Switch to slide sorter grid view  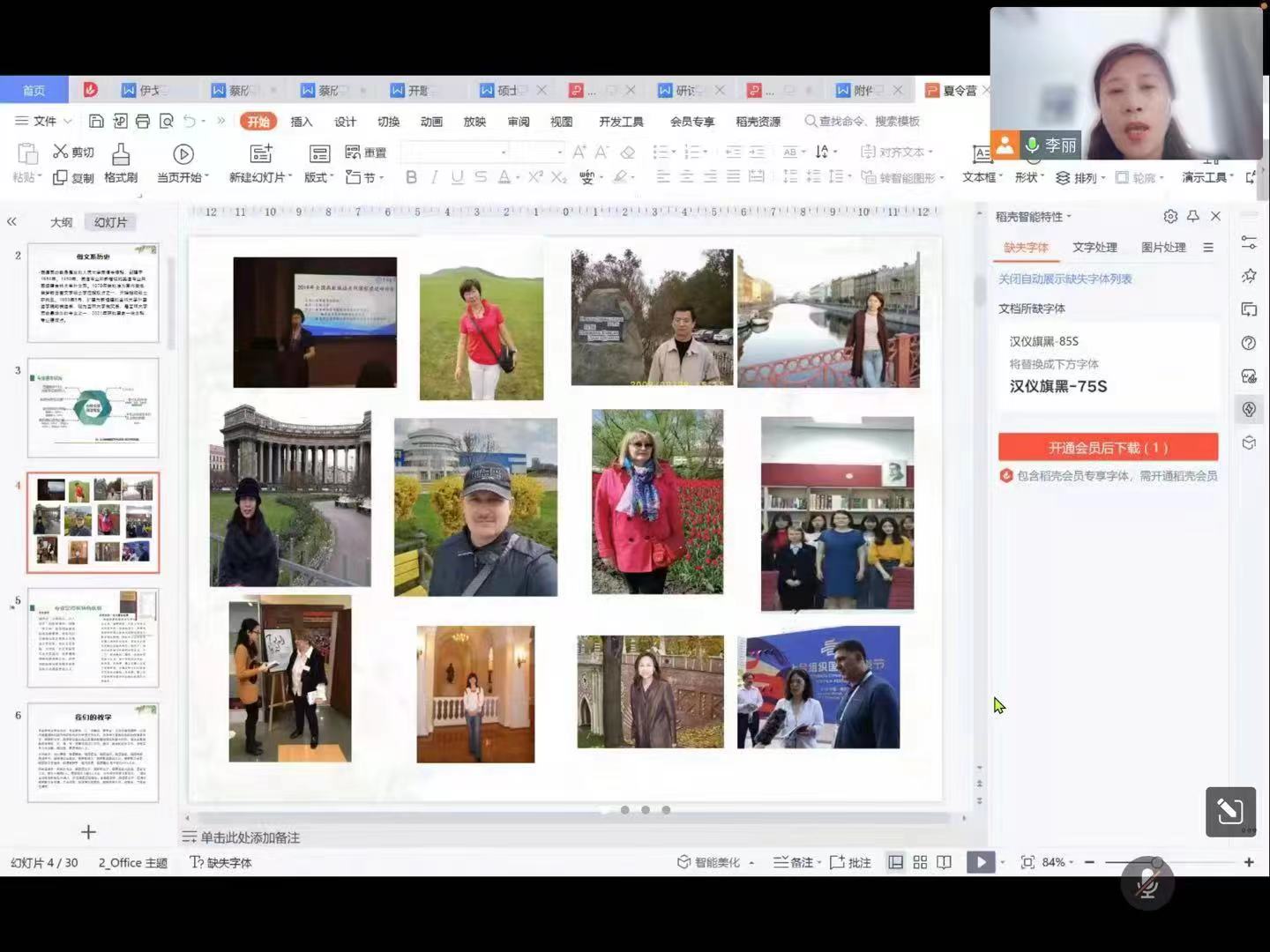point(920,862)
